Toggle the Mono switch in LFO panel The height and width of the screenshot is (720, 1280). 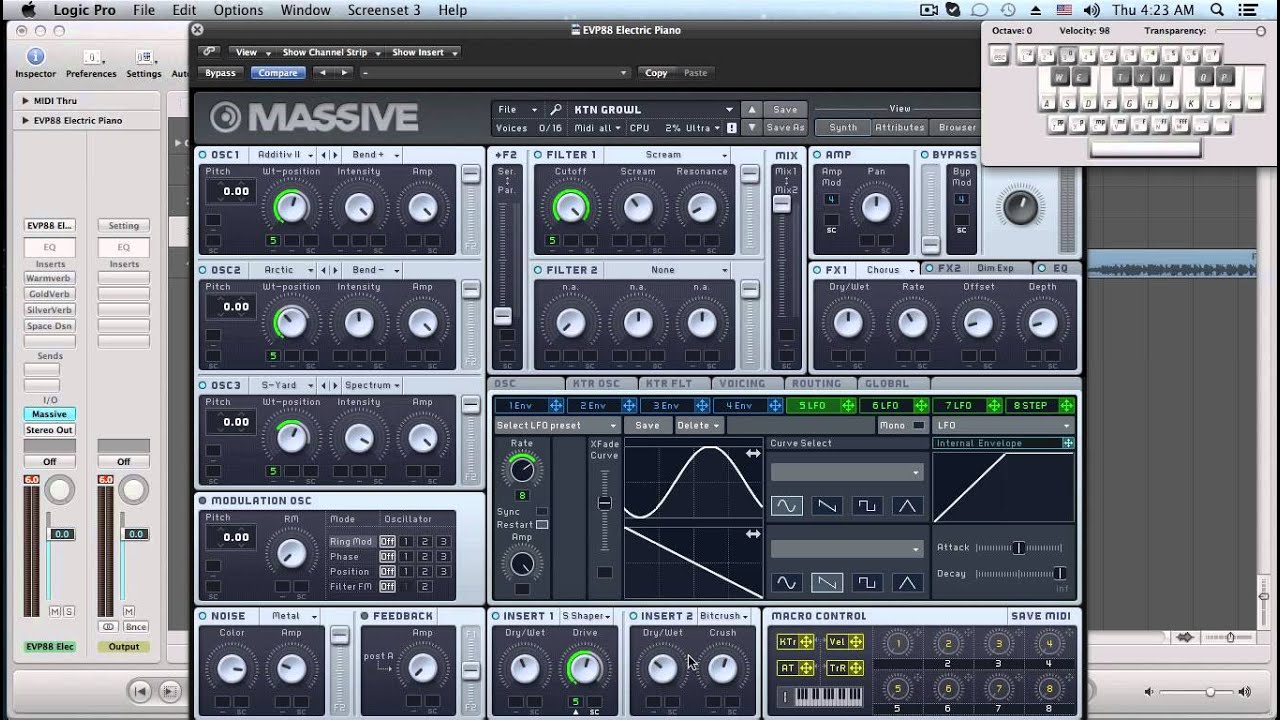click(918, 425)
